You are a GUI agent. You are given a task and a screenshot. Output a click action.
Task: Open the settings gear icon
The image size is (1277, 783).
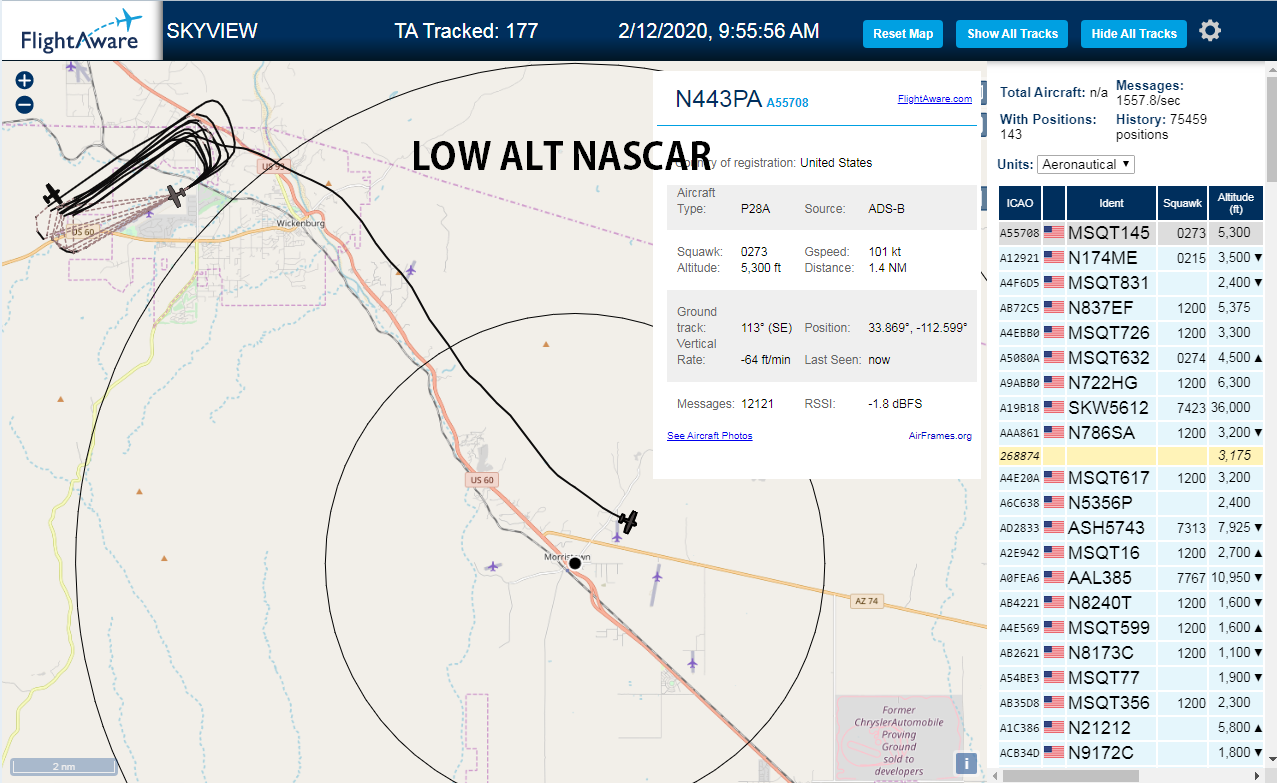point(1210,31)
